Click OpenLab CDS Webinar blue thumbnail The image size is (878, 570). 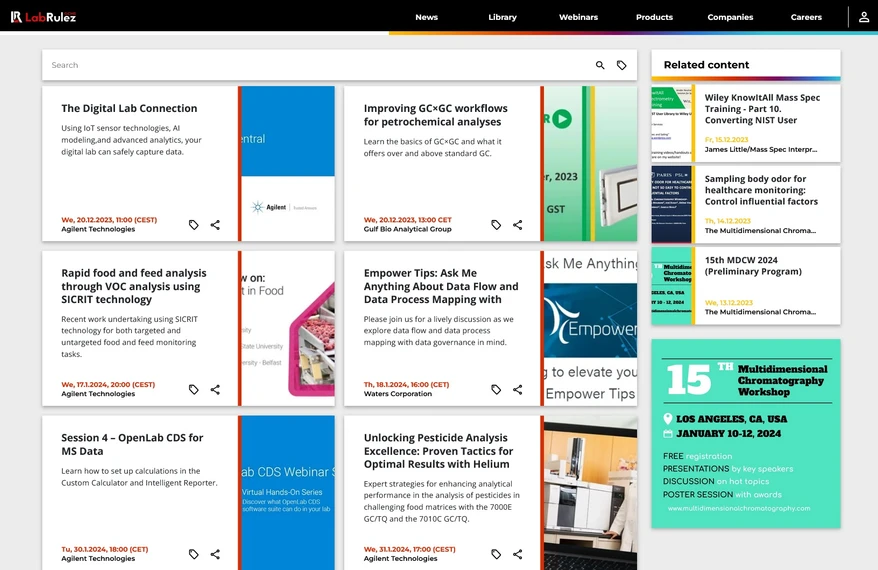pyautogui.click(x=288, y=493)
